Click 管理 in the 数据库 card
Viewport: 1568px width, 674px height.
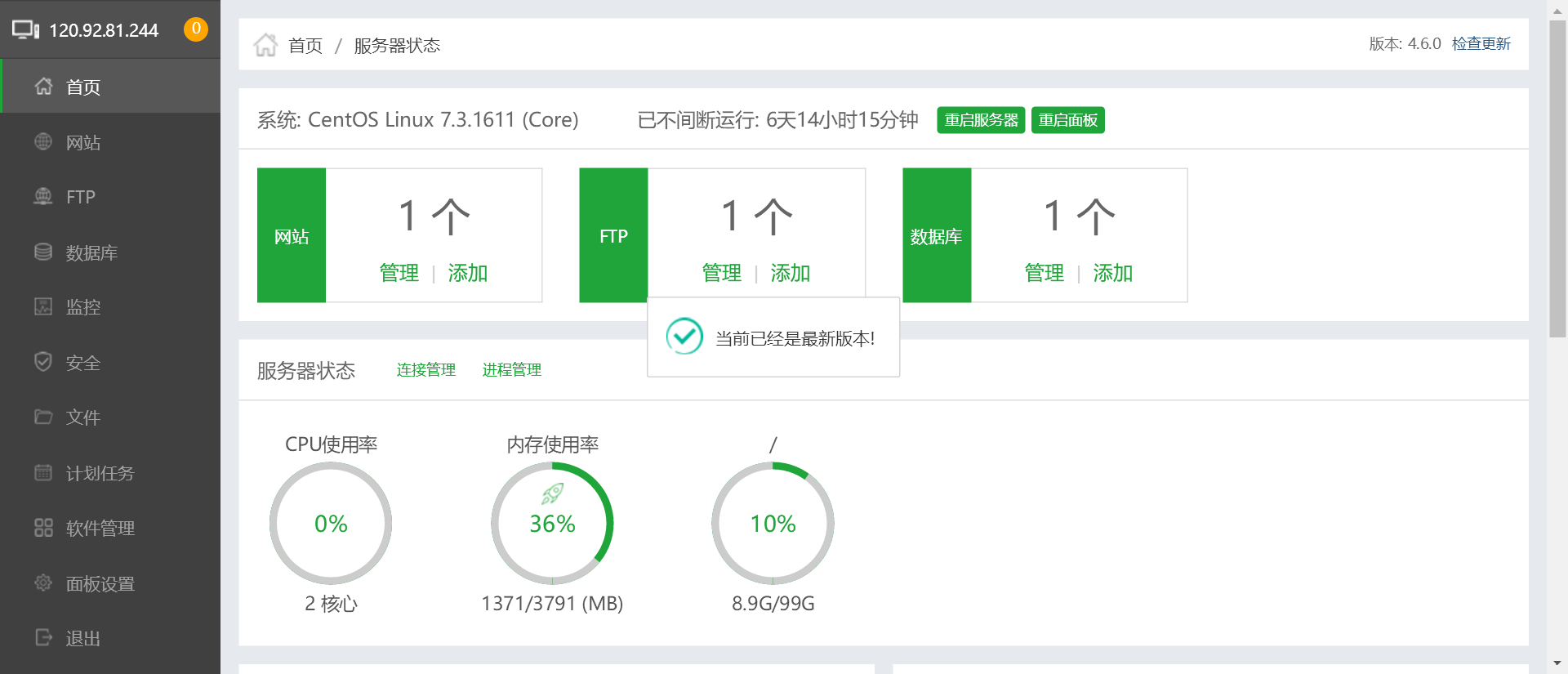tap(1045, 273)
